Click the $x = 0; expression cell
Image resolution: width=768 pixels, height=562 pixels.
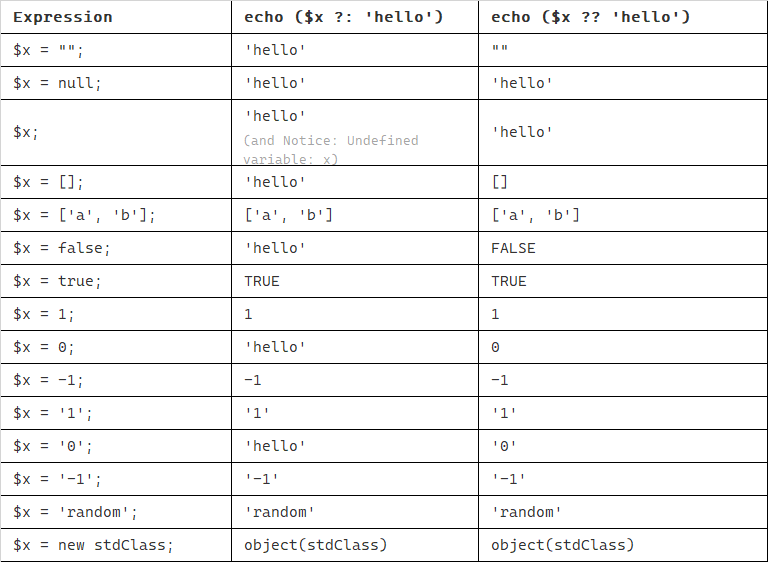point(116,347)
